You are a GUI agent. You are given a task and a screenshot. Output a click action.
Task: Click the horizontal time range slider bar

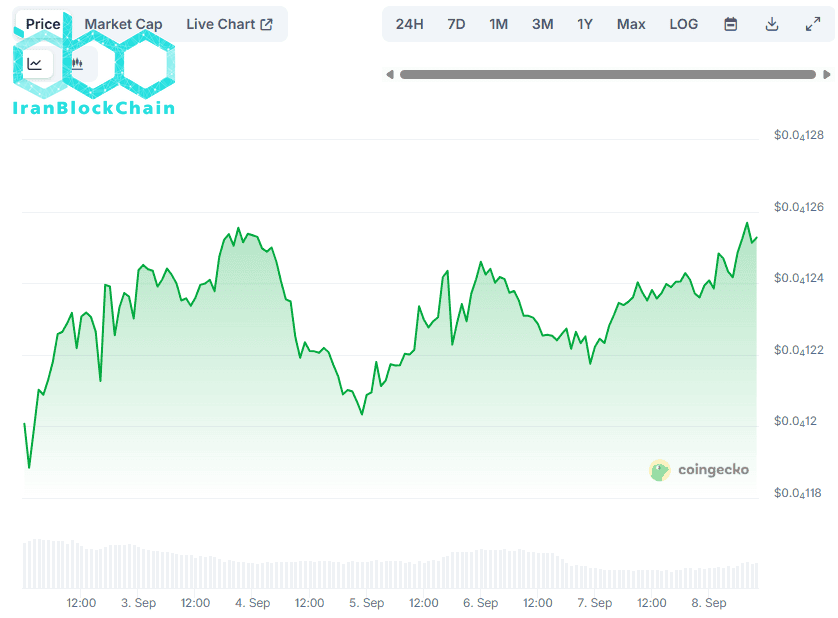point(607,74)
